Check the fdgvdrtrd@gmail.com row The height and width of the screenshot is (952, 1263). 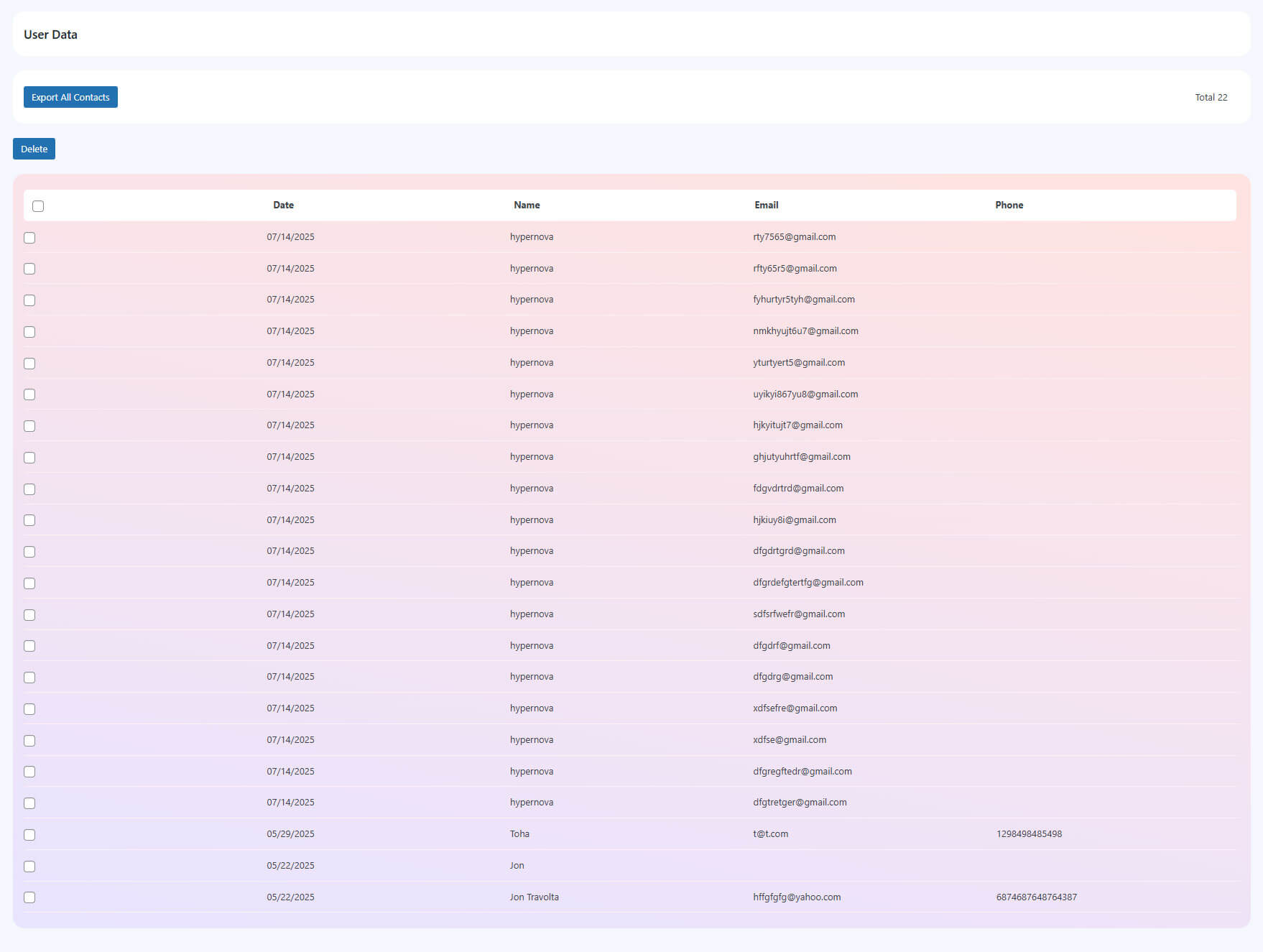[x=29, y=489]
